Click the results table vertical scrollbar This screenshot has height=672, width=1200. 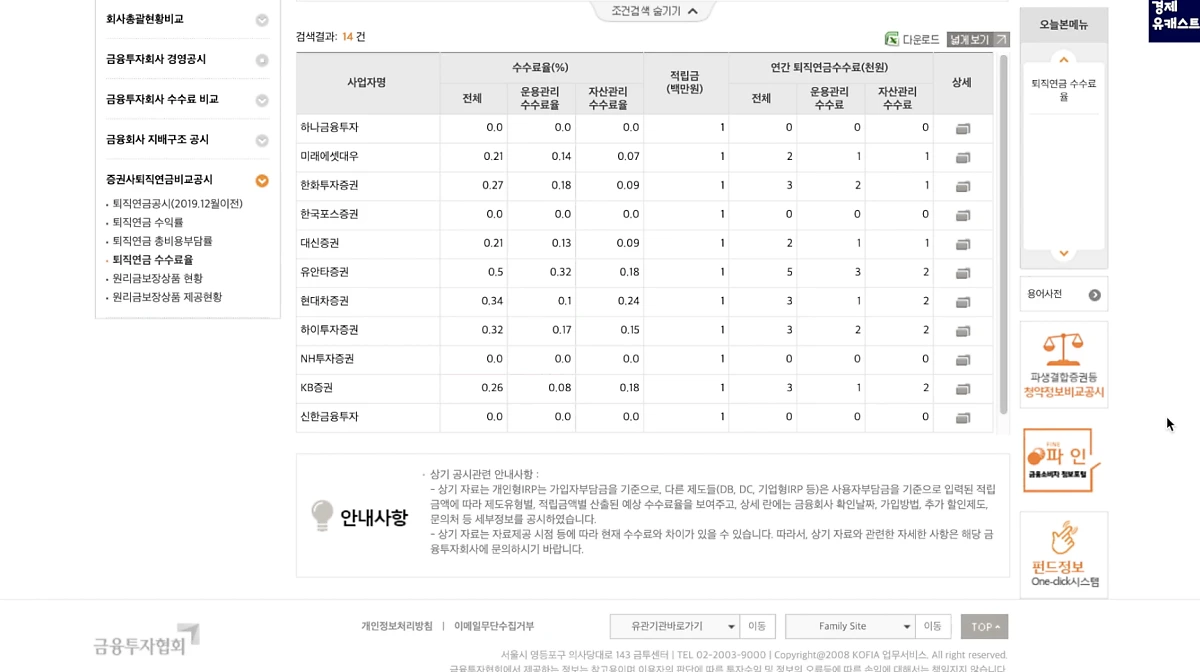click(x=1004, y=234)
